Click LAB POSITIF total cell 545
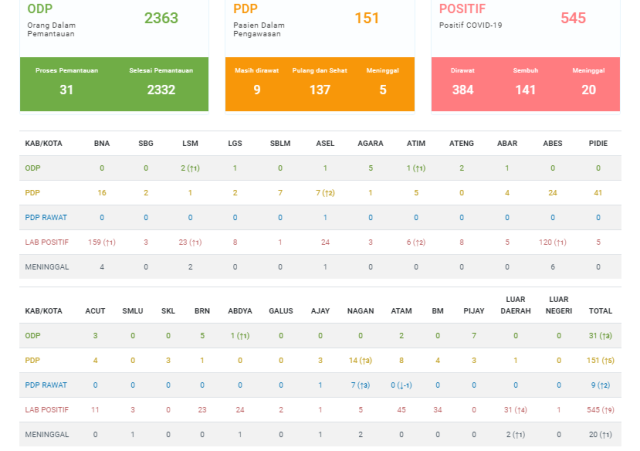Image resolution: width=640 pixels, height=451 pixels. [600, 410]
